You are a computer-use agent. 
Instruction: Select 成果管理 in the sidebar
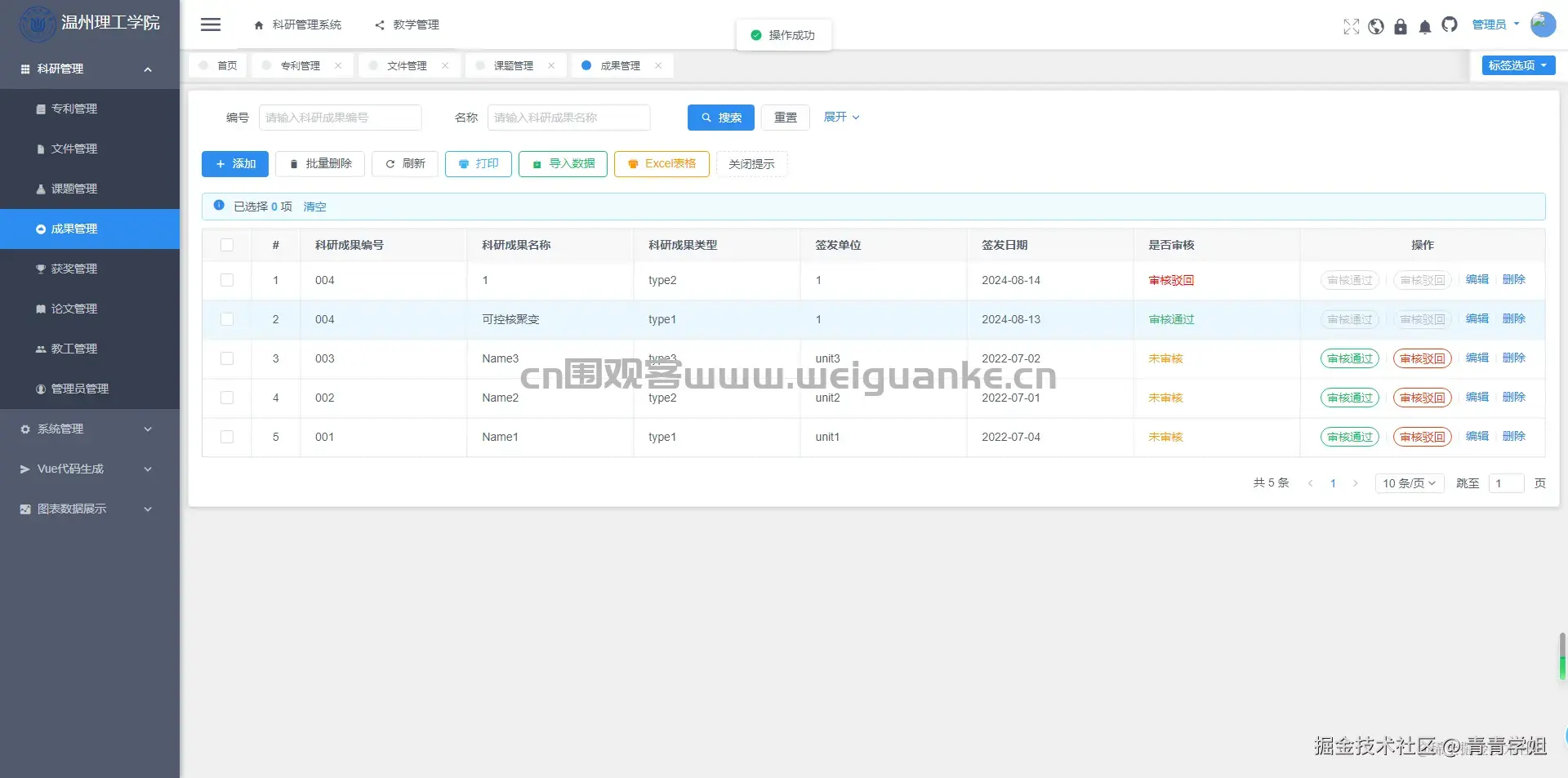click(90, 229)
